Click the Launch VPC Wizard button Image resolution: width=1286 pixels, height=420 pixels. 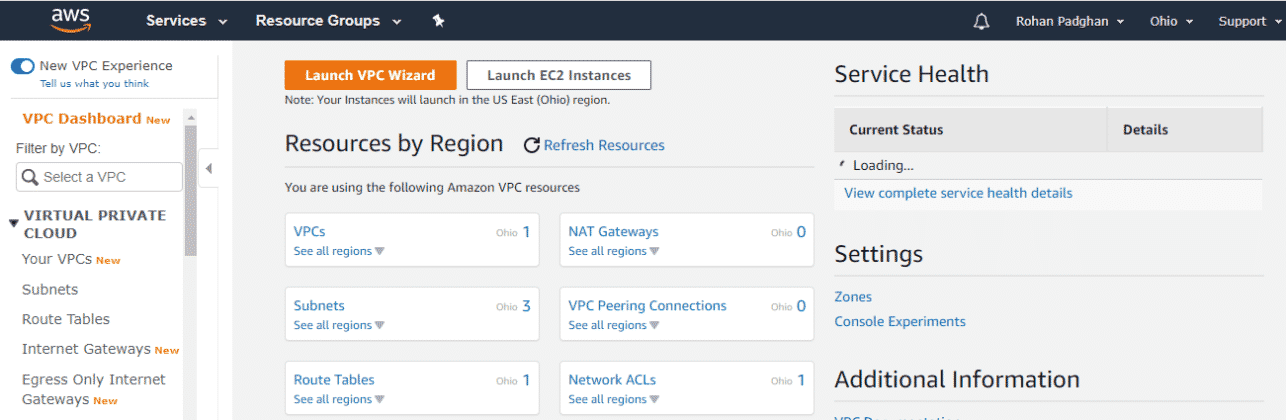coord(370,75)
